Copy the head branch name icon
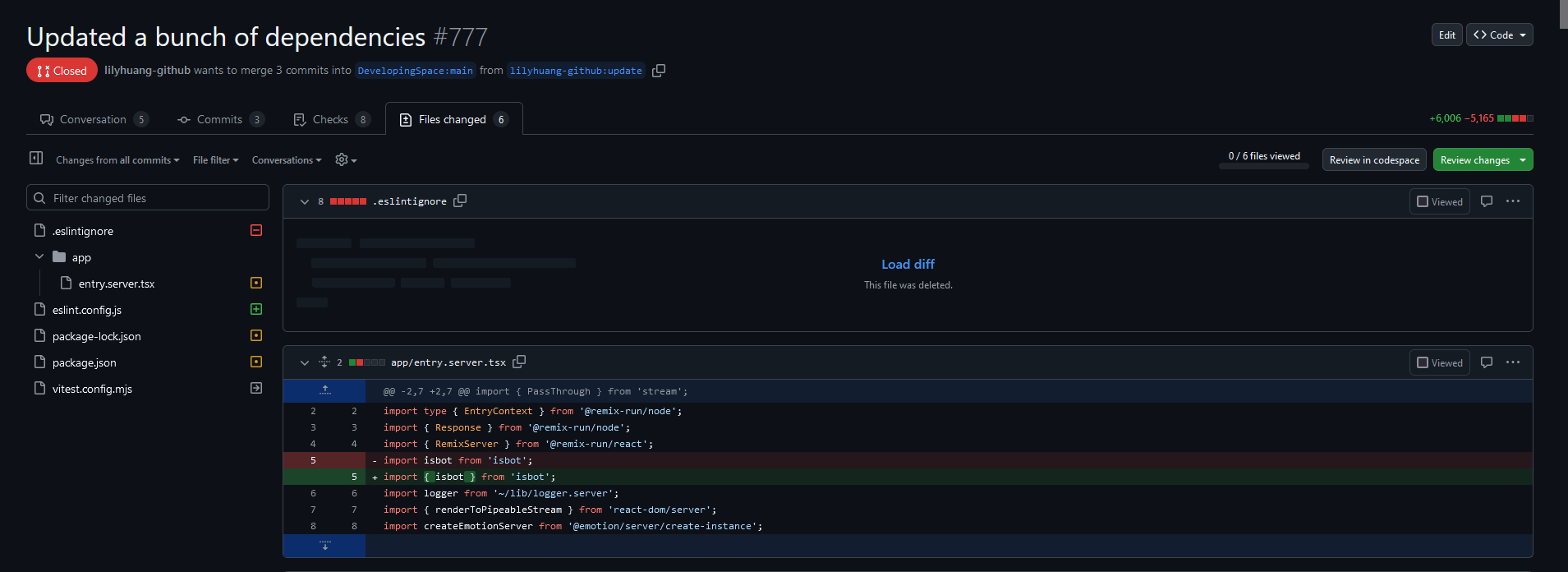This screenshot has height=572, width=1568. (x=659, y=71)
